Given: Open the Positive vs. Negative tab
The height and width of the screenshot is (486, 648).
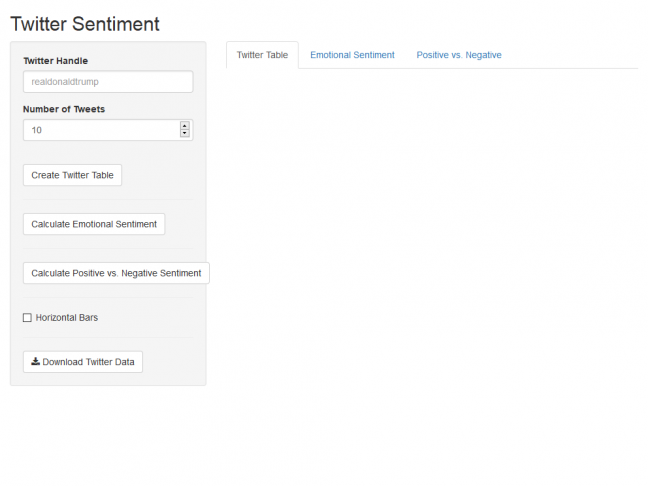Looking at the screenshot, I should pyautogui.click(x=459, y=55).
